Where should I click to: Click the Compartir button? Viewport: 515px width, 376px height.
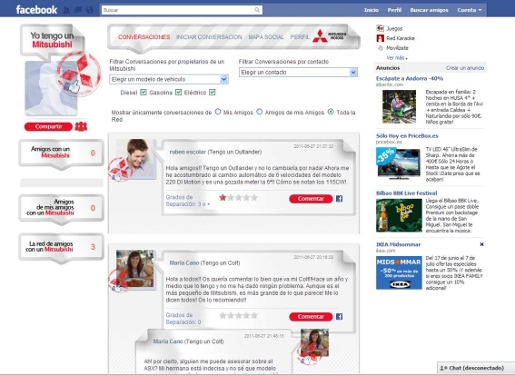tap(48, 127)
